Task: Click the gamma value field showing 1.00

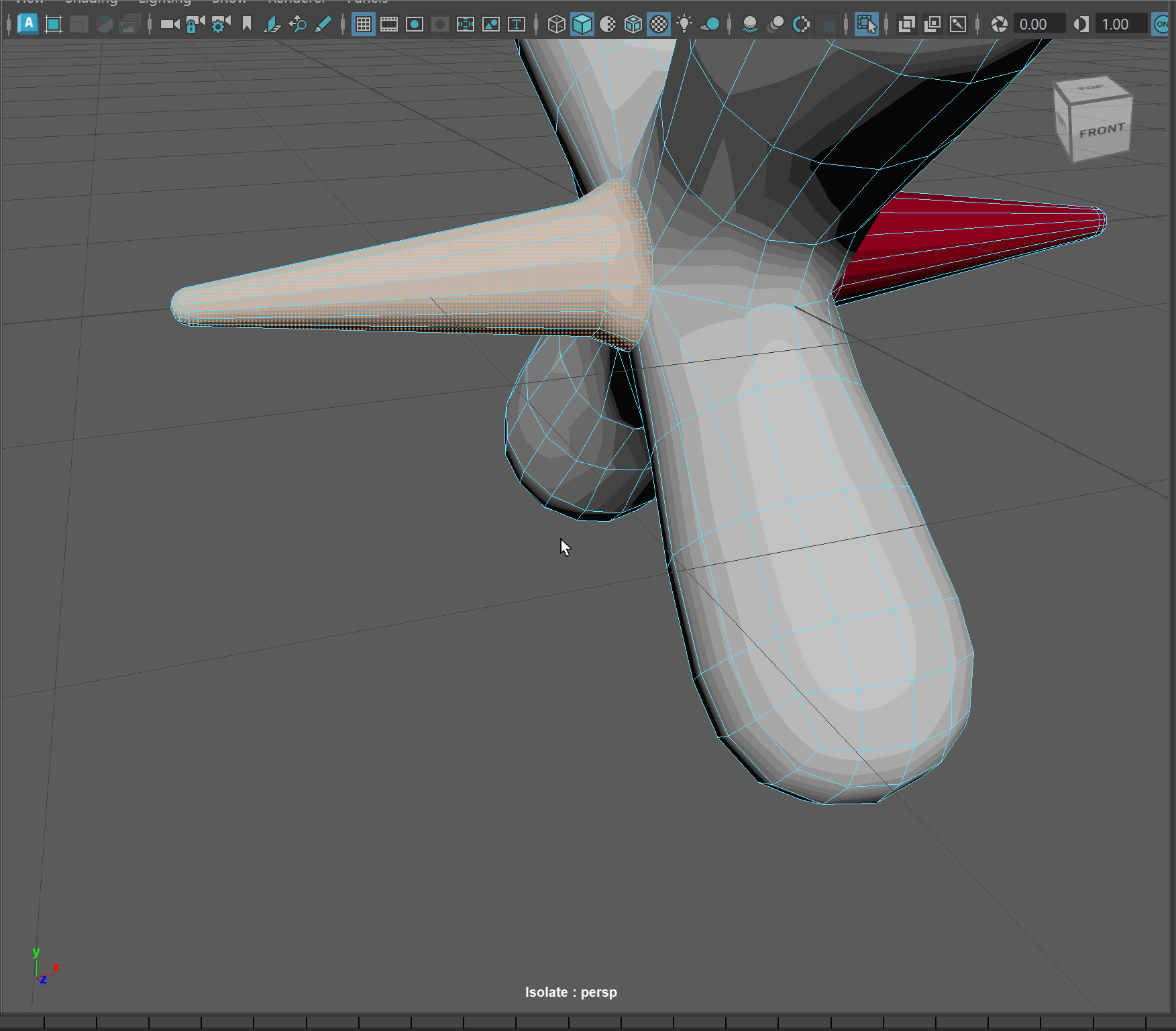Action: coord(1120,25)
